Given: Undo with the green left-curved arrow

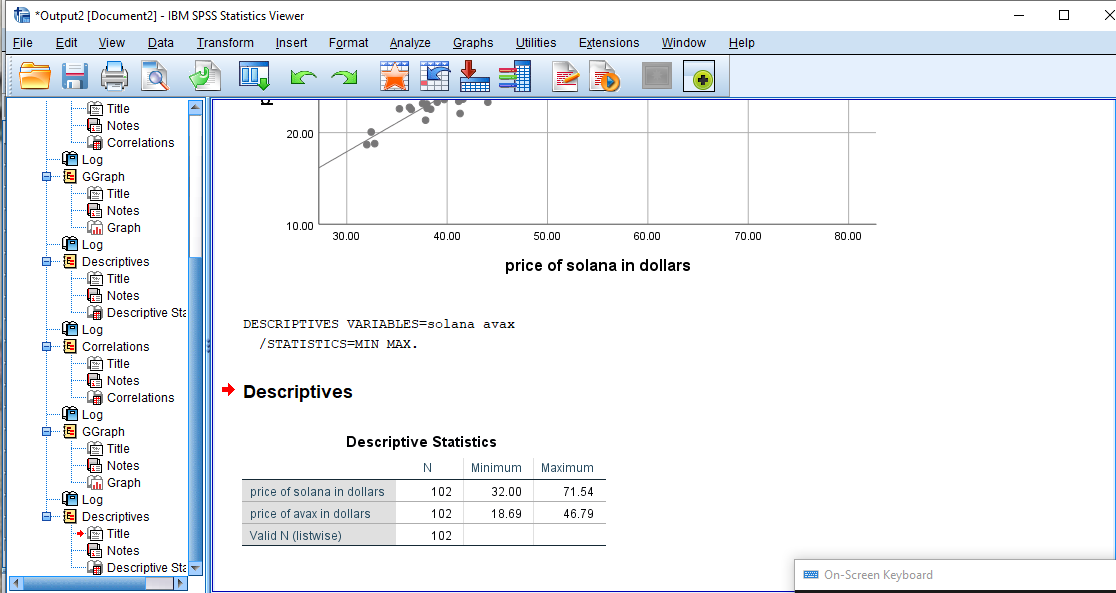Looking at the screenshot, I should tap(304, 77).
